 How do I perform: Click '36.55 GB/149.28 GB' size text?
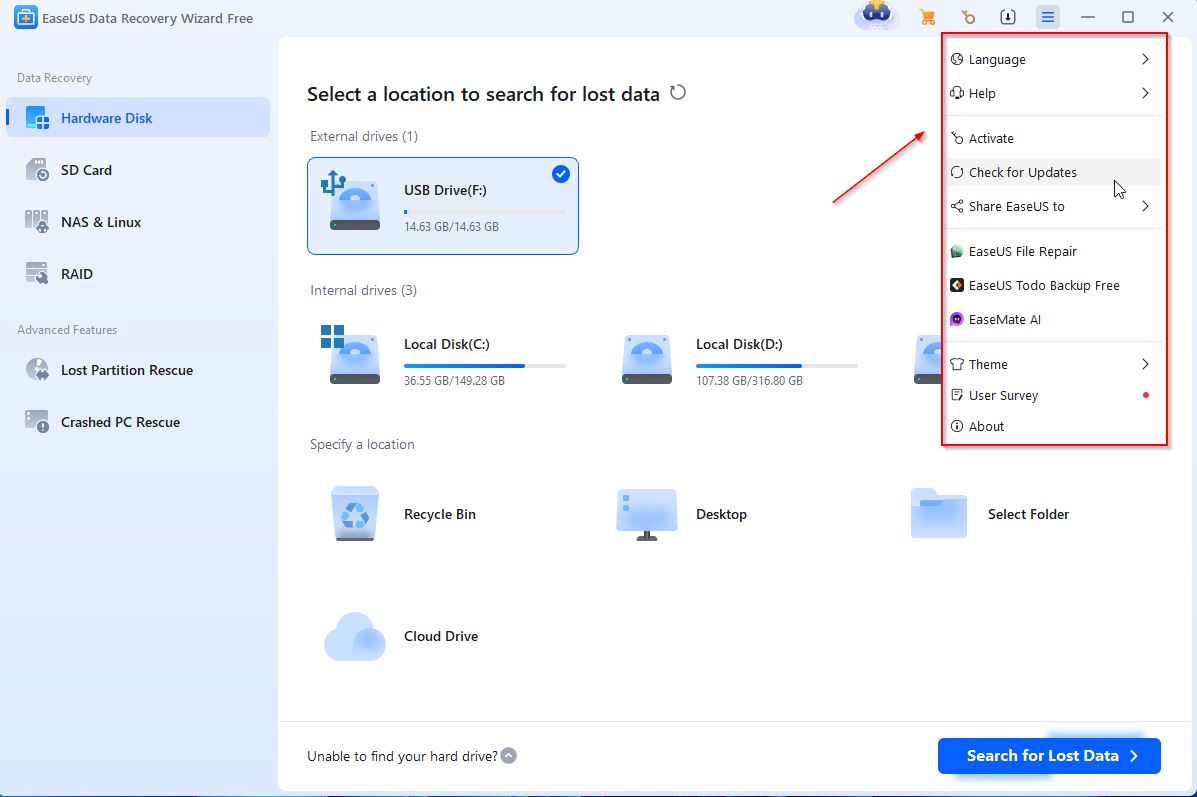pyautogui.click(x=454, y=380)
